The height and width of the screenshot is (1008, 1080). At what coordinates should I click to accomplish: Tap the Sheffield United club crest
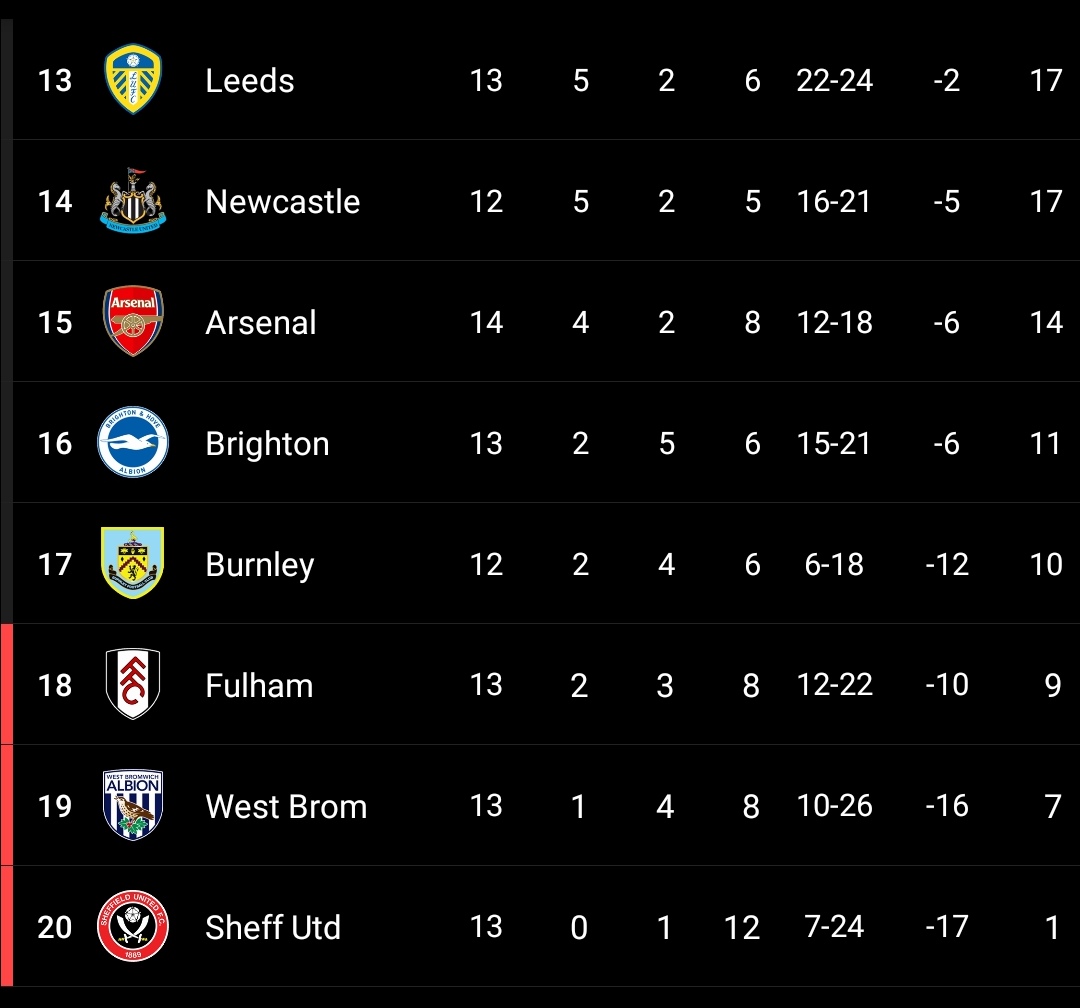(133, 926)
